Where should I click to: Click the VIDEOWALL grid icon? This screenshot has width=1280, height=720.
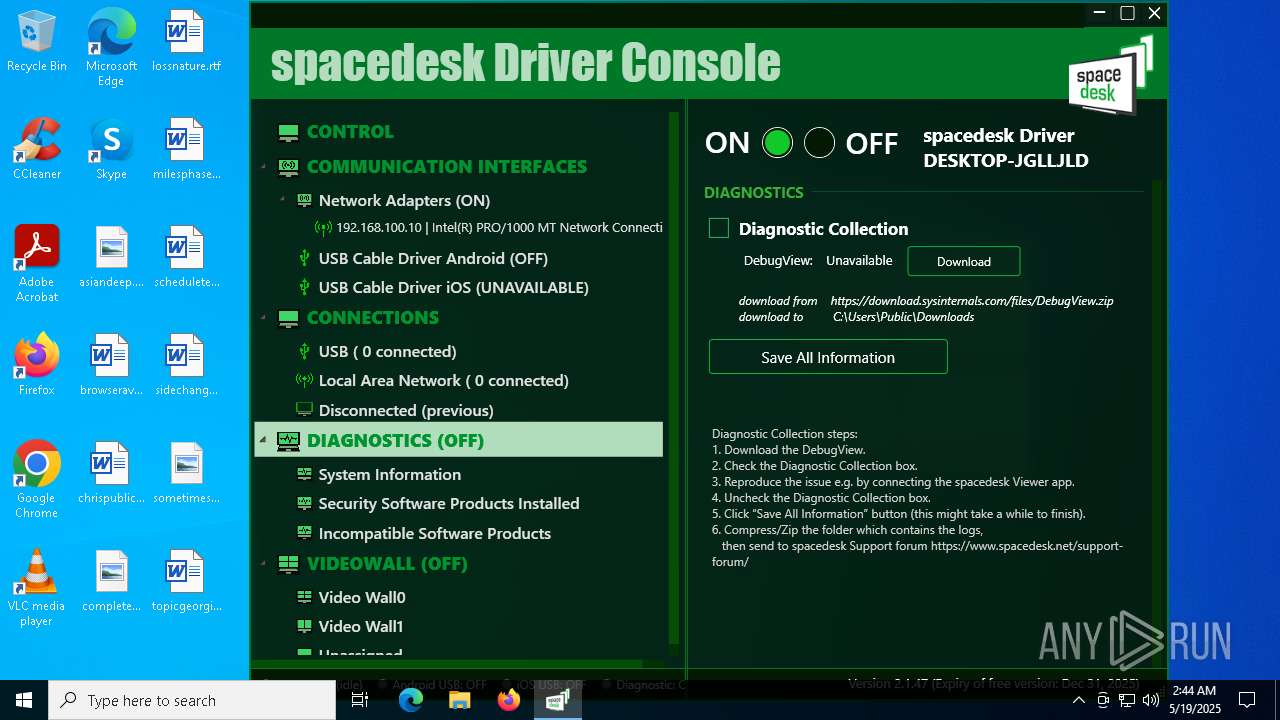tap(289, 564)
